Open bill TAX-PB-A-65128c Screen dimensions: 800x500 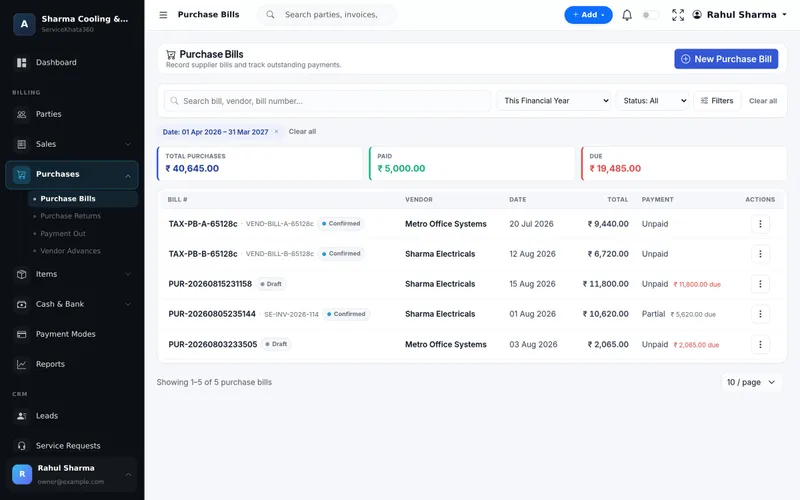point(203,224)
